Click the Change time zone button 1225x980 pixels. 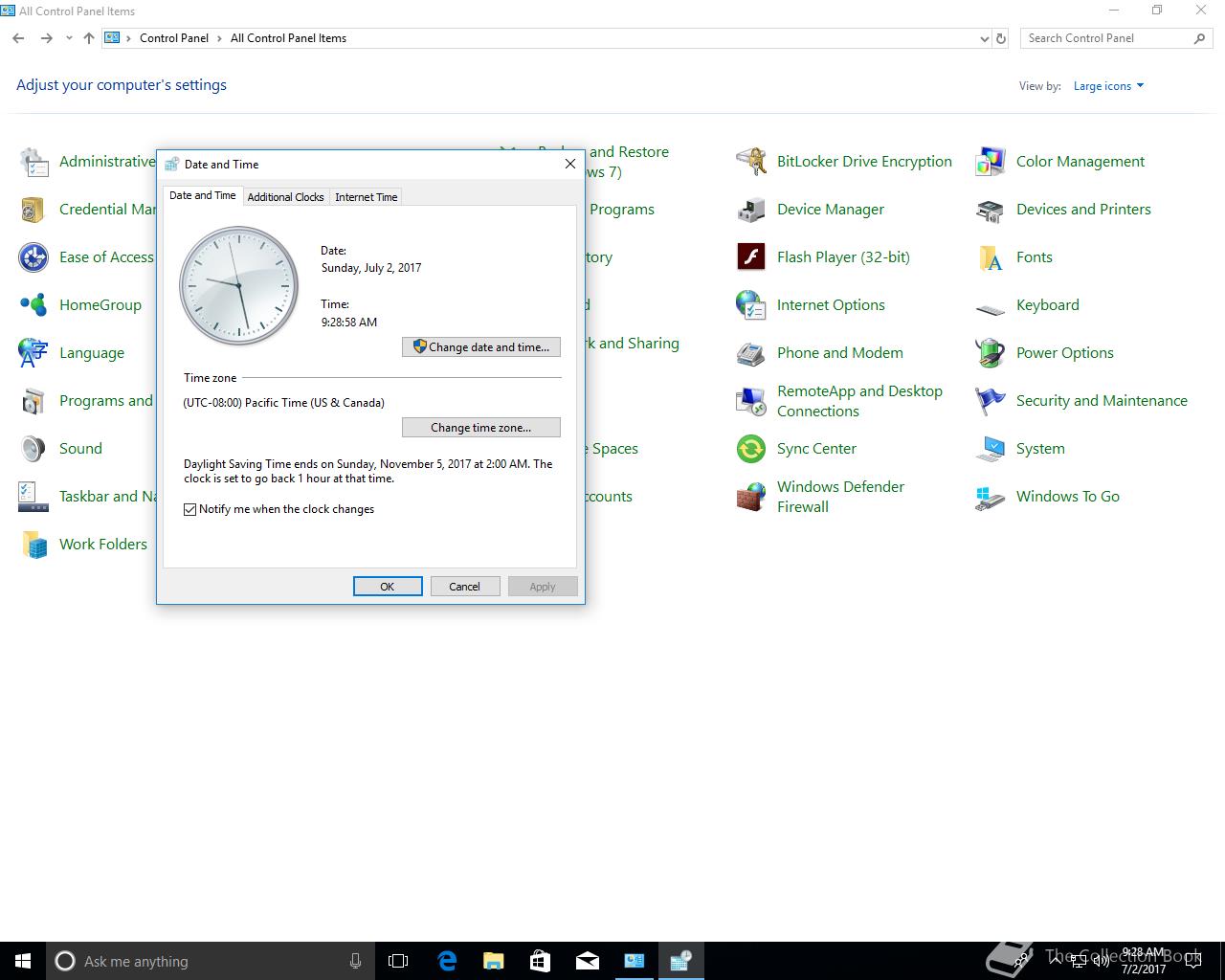click(481, 428)
